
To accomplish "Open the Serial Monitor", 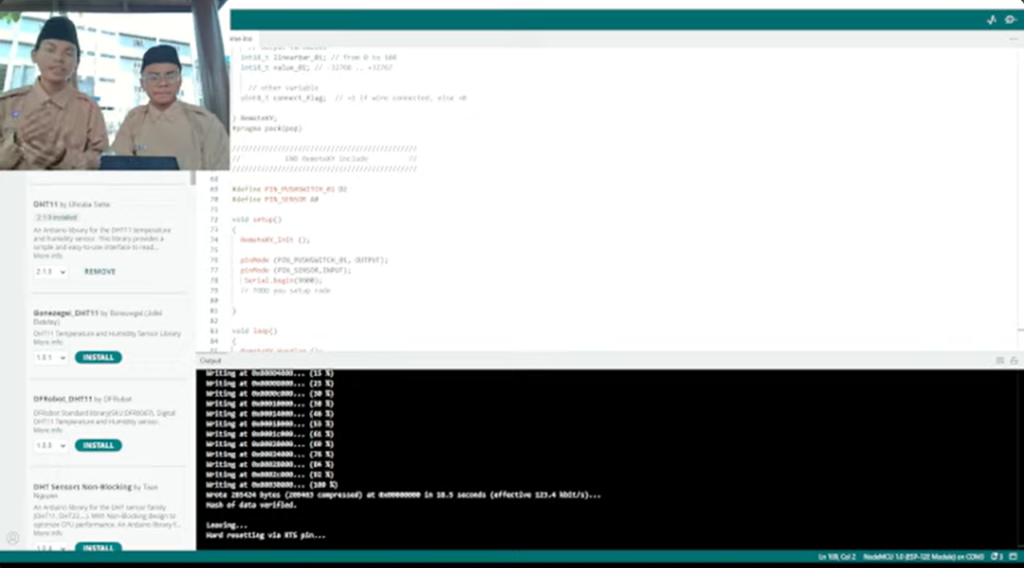I will point(1009,20).
